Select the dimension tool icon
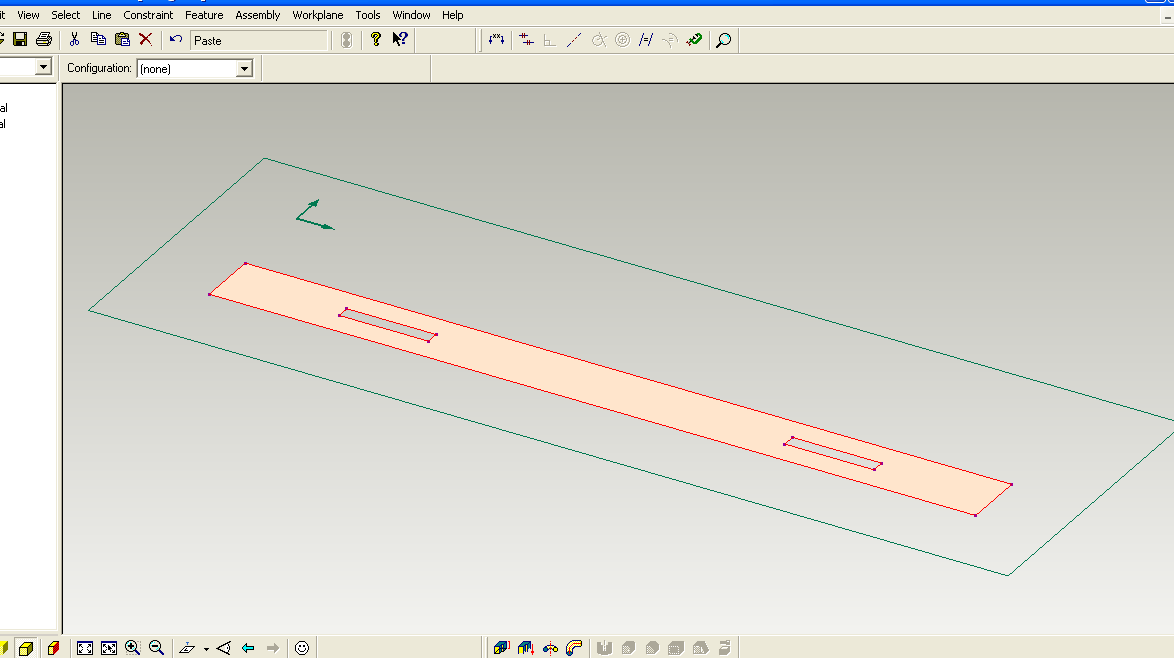This screenshot has width=1174, height=658. tap(496, 40)
